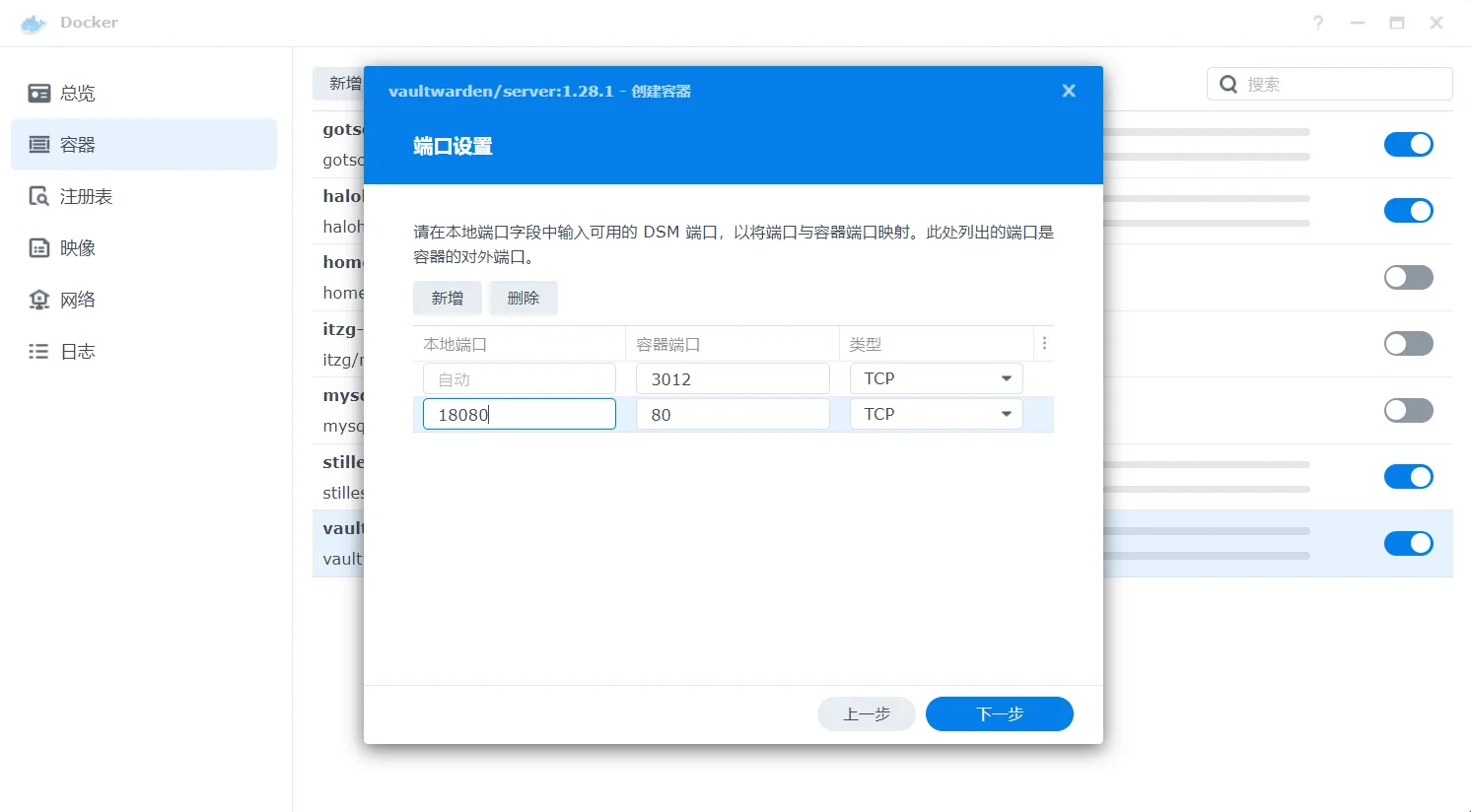1471x812 pixels.
Task: Click the 下一步 (Next) button
Action: [x=999, y=714]
